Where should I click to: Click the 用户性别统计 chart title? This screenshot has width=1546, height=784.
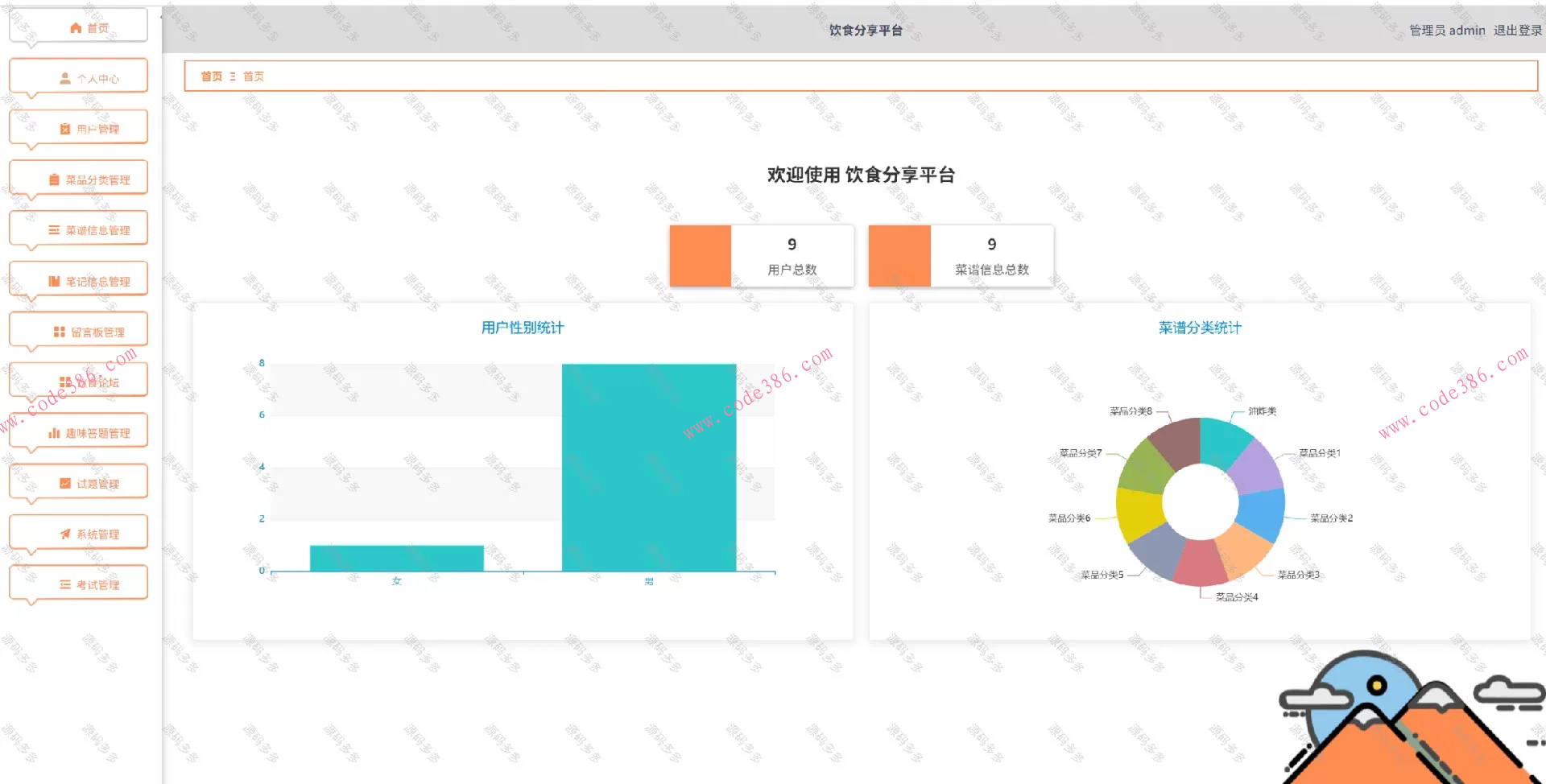(x=523, y=328)
